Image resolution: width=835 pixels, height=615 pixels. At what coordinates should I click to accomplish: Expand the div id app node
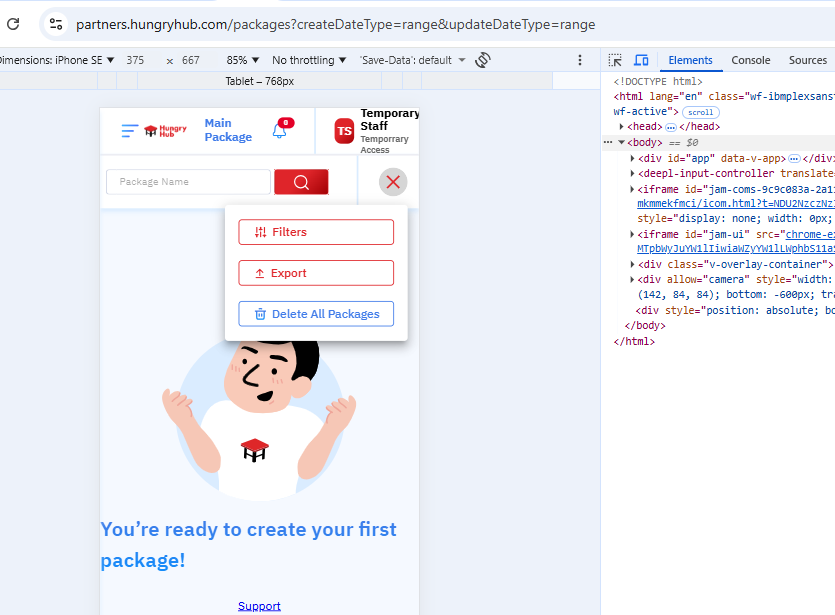pyautogui.click(x=633, y=158)
